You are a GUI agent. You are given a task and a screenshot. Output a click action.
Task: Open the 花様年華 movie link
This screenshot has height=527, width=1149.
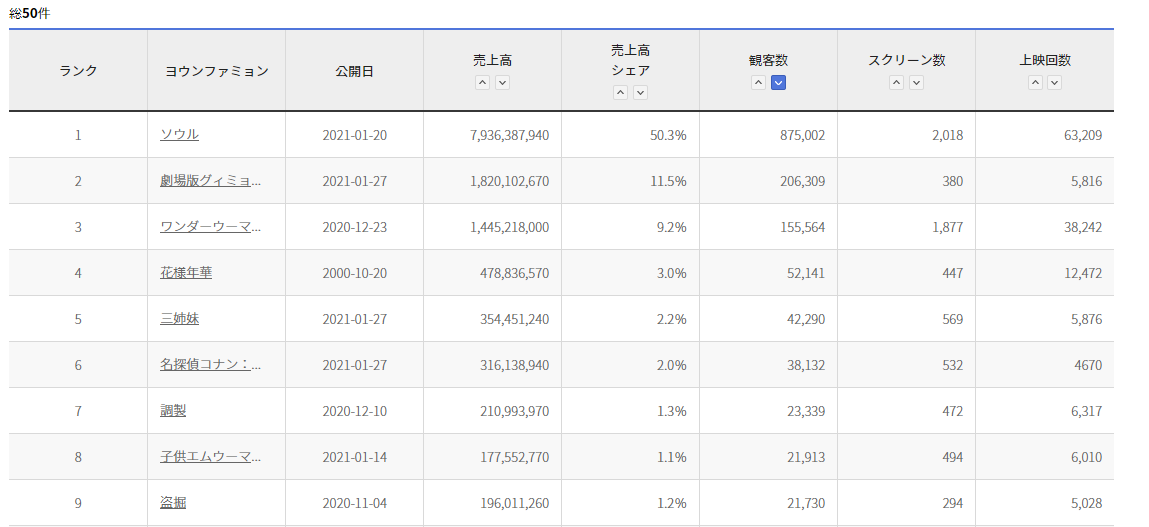185,273
